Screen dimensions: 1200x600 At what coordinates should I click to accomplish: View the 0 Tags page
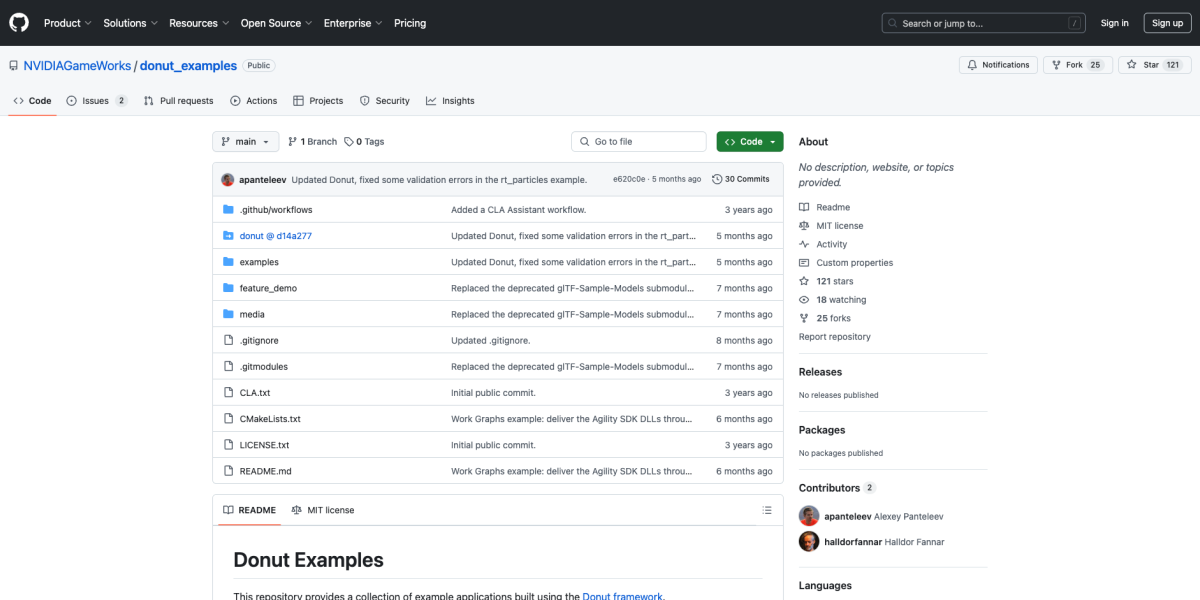tap(364, 142)
